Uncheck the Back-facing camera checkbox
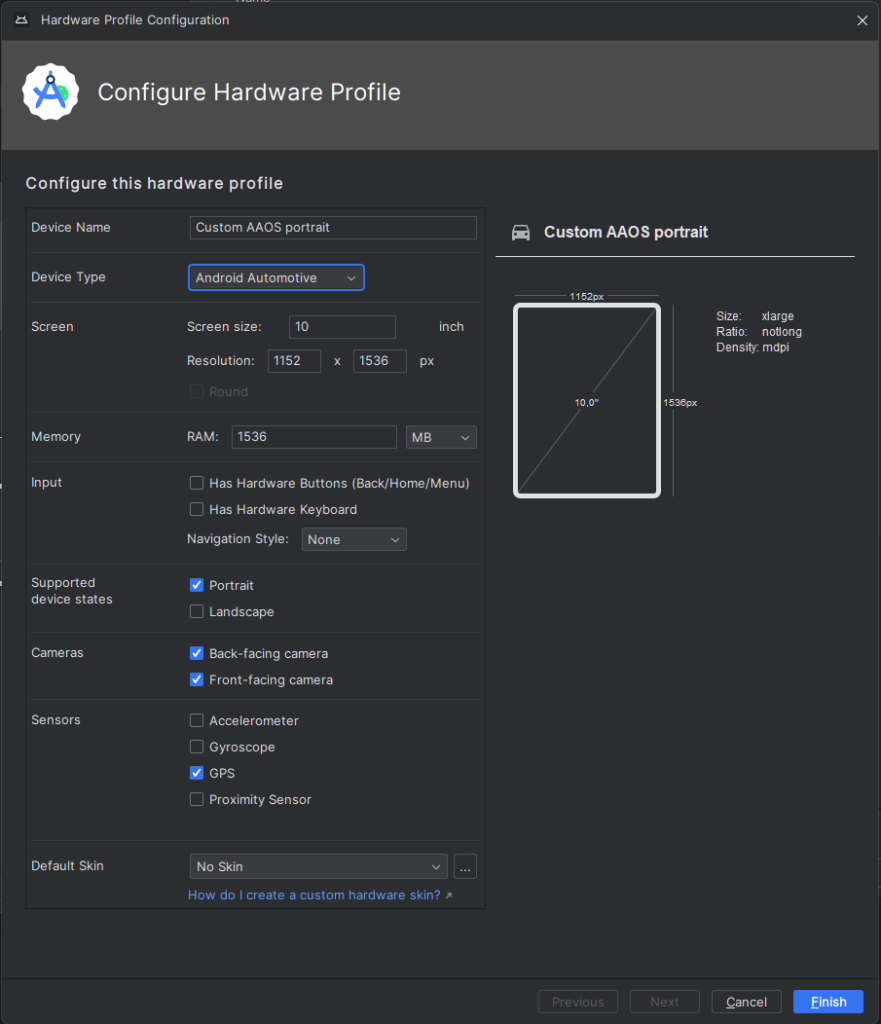Image resolution: width=881 pixels, height=1024 pixels. coord(197,653)
